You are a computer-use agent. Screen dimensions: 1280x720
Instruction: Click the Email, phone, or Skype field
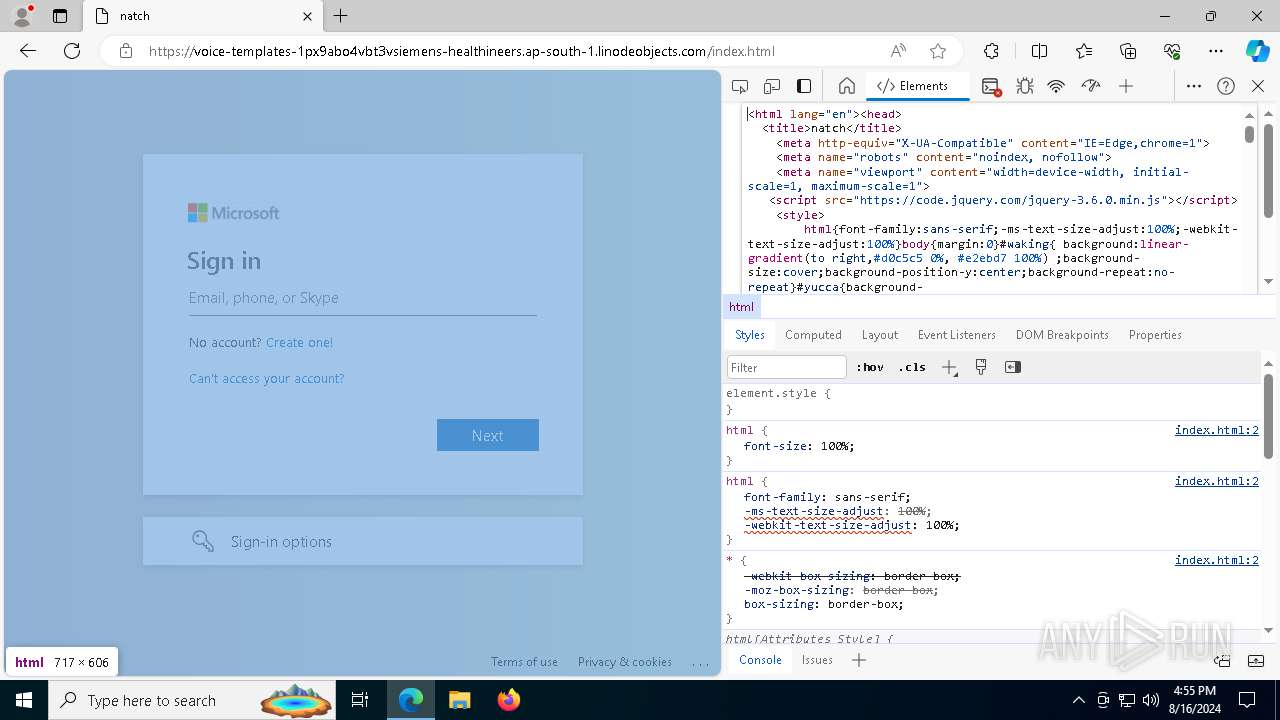(x=363, y=298)
